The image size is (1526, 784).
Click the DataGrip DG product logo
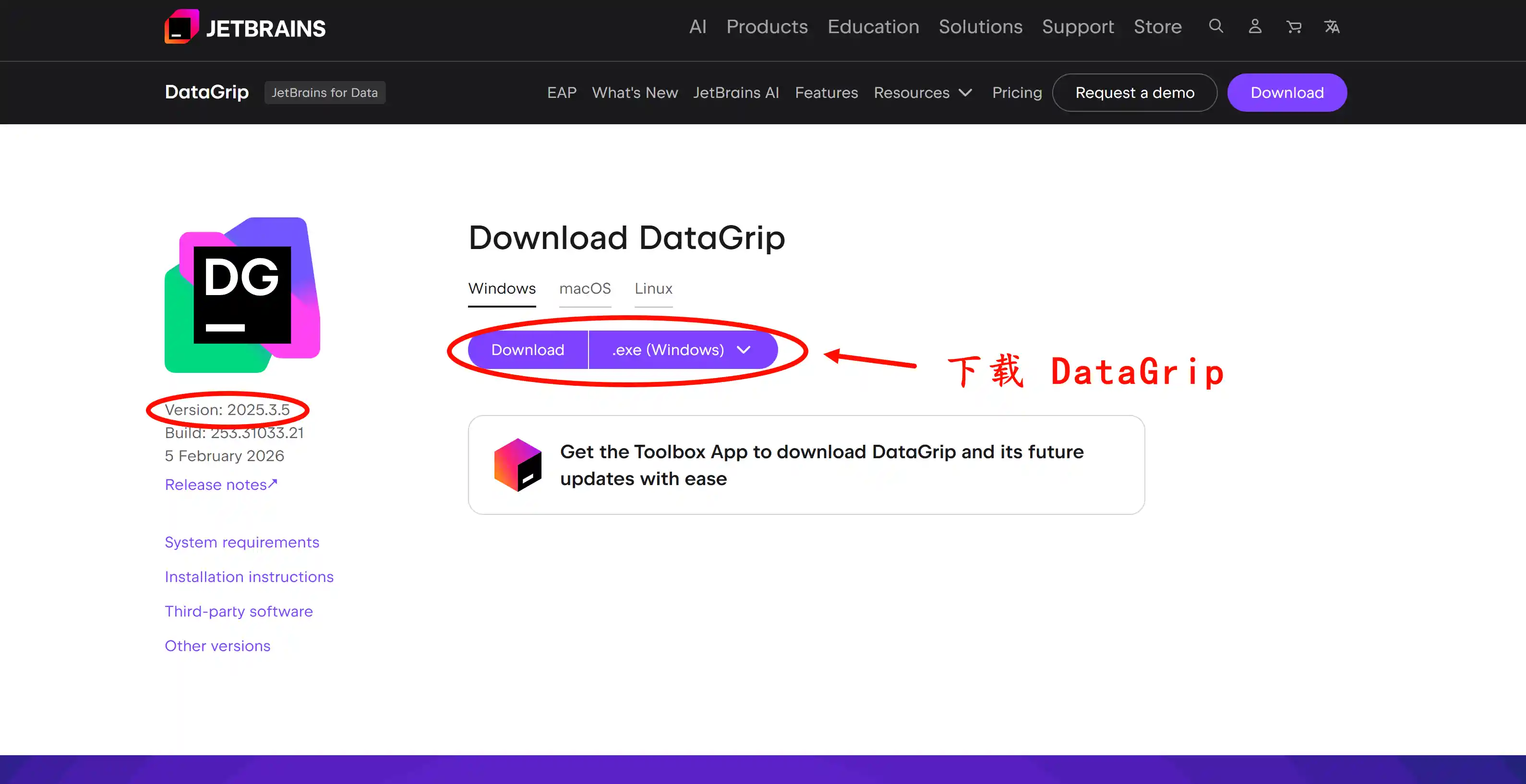(x=242, y=296)
